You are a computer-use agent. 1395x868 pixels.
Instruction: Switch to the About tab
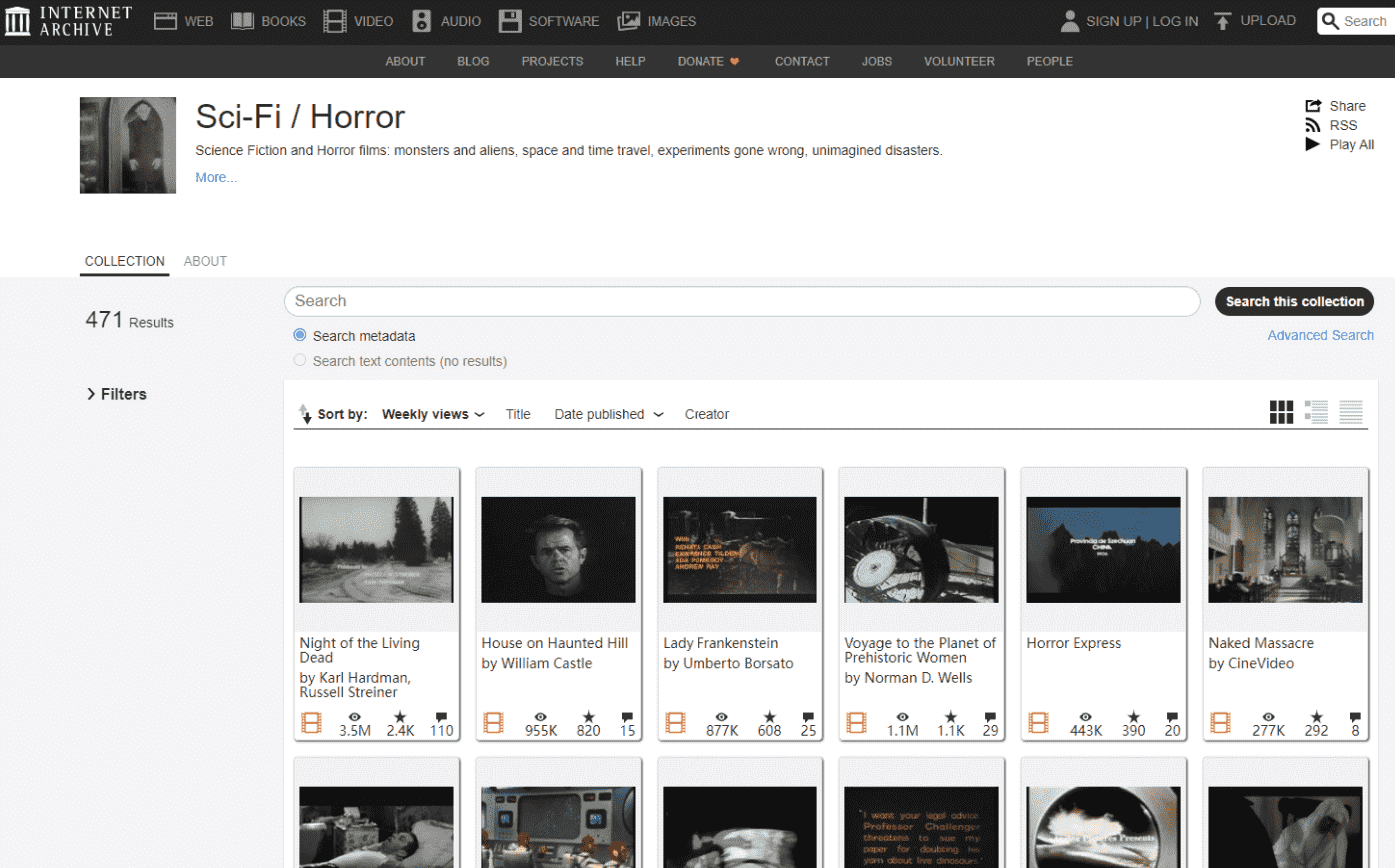pos(205,261)
